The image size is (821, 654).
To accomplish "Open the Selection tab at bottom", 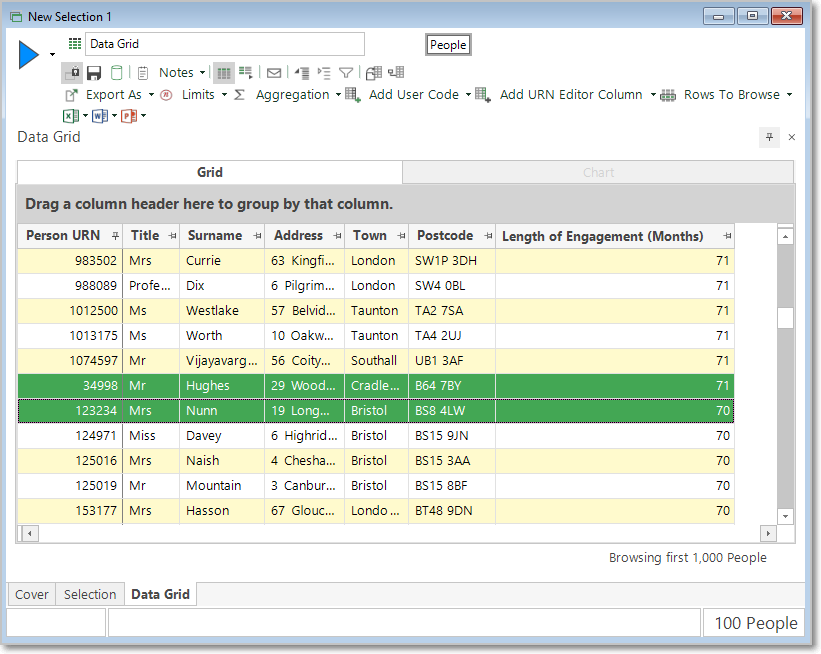I will tap(90, 594).
